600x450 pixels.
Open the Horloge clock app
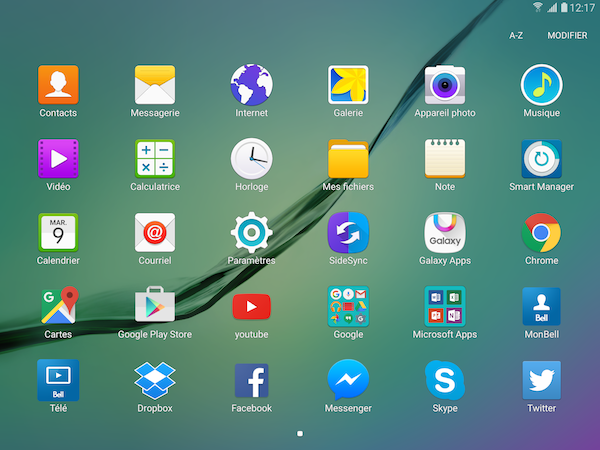[x=251, y=158]
